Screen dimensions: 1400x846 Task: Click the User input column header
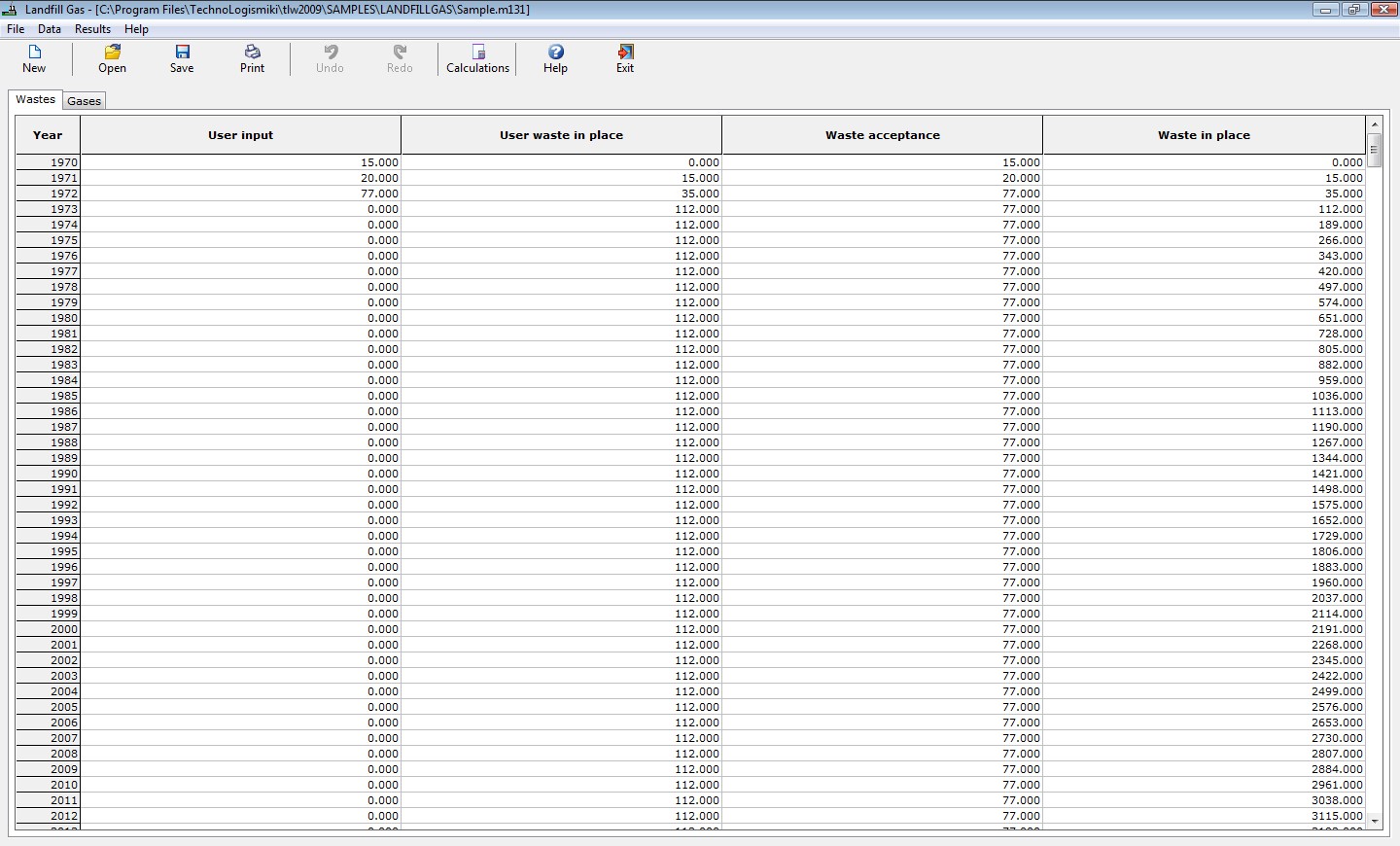(x=240, y=135)
